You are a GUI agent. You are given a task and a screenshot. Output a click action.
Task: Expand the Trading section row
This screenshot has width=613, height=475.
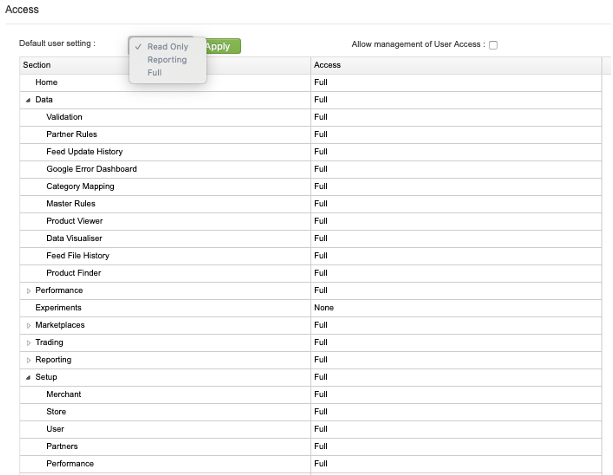point(28,342)
